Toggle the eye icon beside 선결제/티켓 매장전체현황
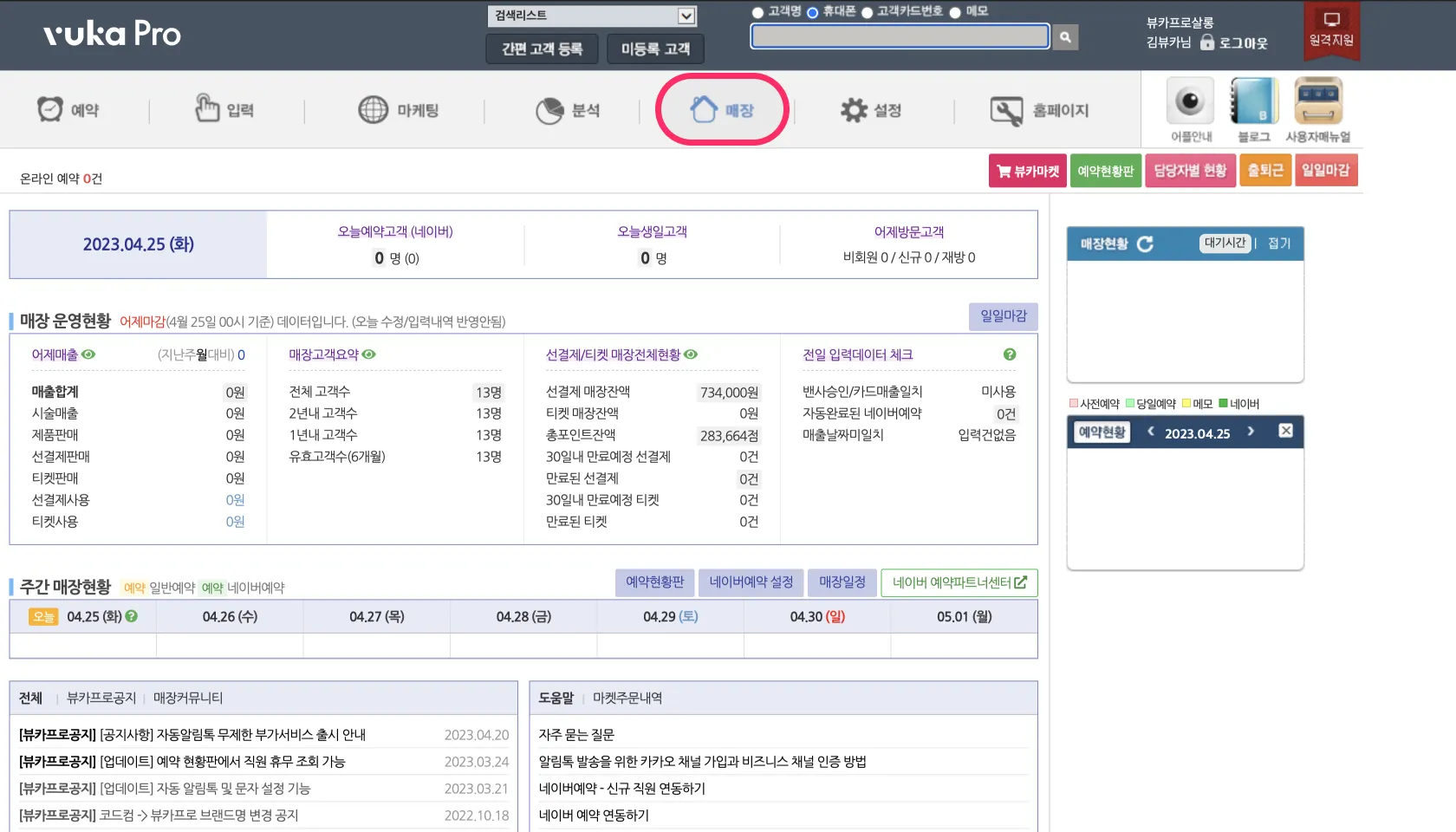Viewport: 1456px width, 832px height. pos(691,354)
